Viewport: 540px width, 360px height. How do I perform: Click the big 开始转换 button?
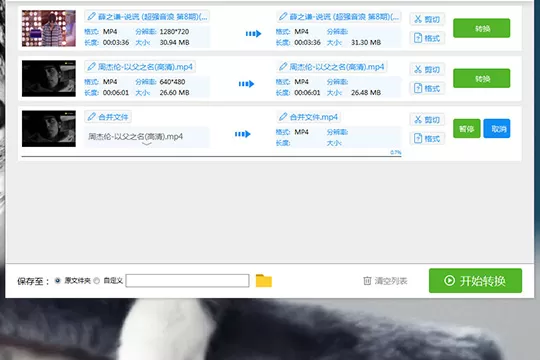(475, 281)
